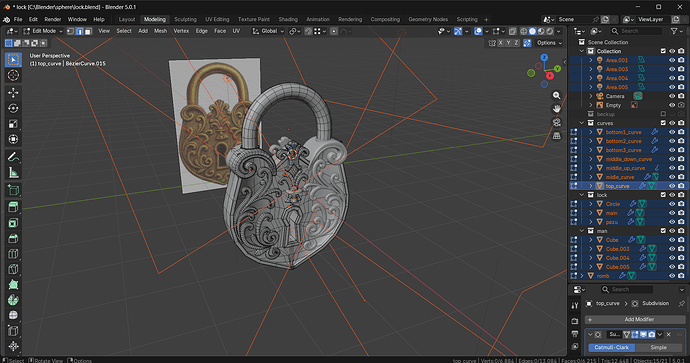Collapse the Subdivision modifier panel

tap(590, 334)
